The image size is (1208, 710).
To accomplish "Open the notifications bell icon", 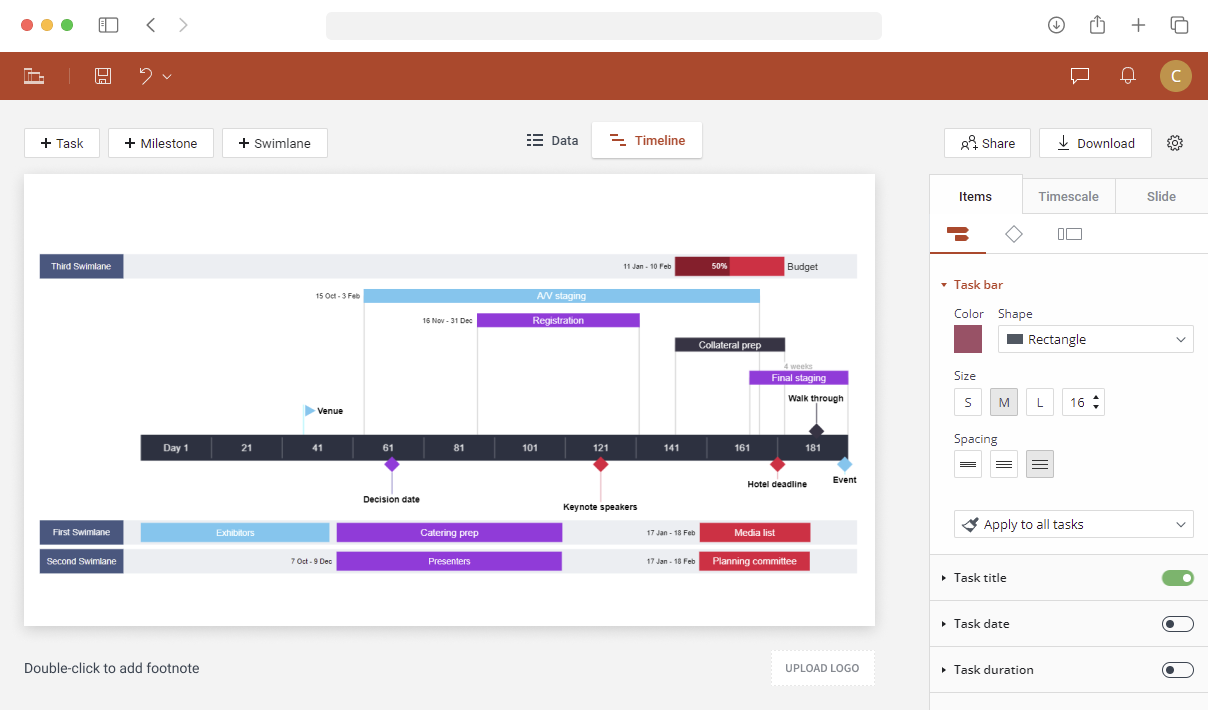I will pyautogui.click(x=1128, y=76).
